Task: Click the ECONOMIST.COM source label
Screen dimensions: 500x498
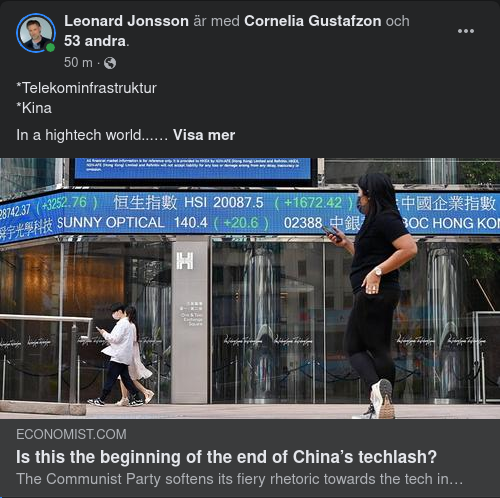Action: (71, 434)
